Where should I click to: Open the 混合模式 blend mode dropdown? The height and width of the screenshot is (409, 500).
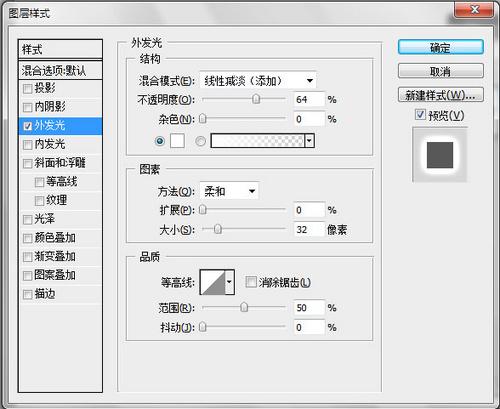(258, 81)
